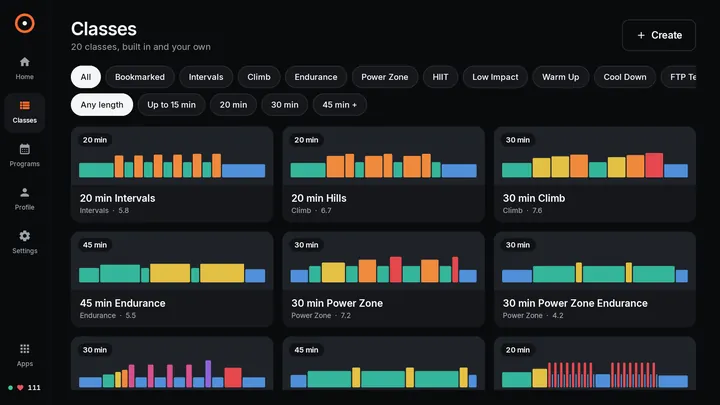Screen dimensions: 720x405
Task: Select the All category filter
Action: coord(86,77)
